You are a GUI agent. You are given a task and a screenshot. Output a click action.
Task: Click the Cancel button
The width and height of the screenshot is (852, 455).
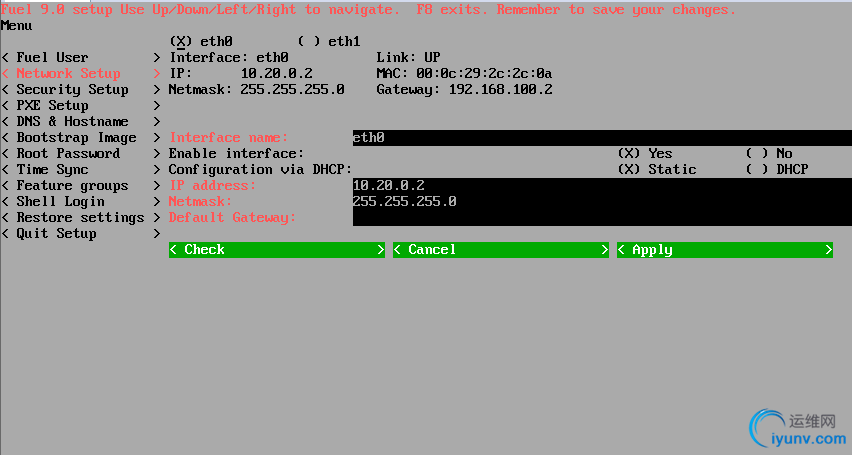(501, 250)
